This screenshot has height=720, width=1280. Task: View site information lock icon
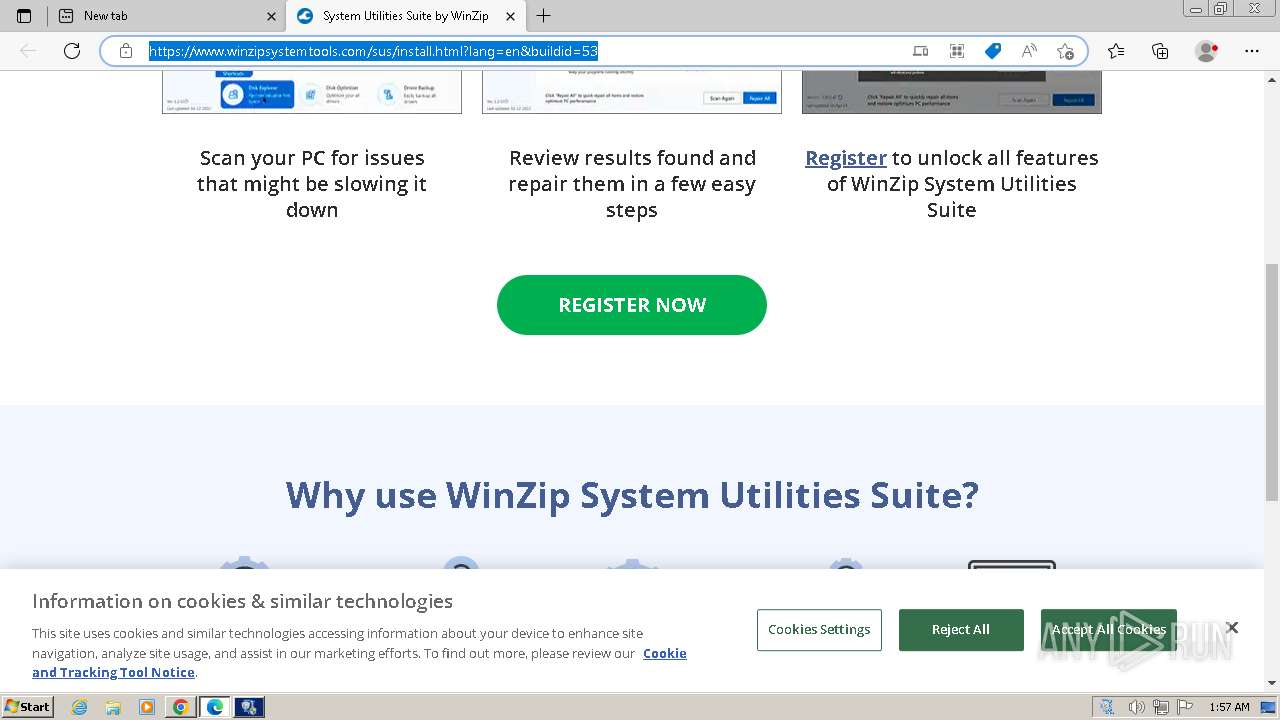click(126, 51)
